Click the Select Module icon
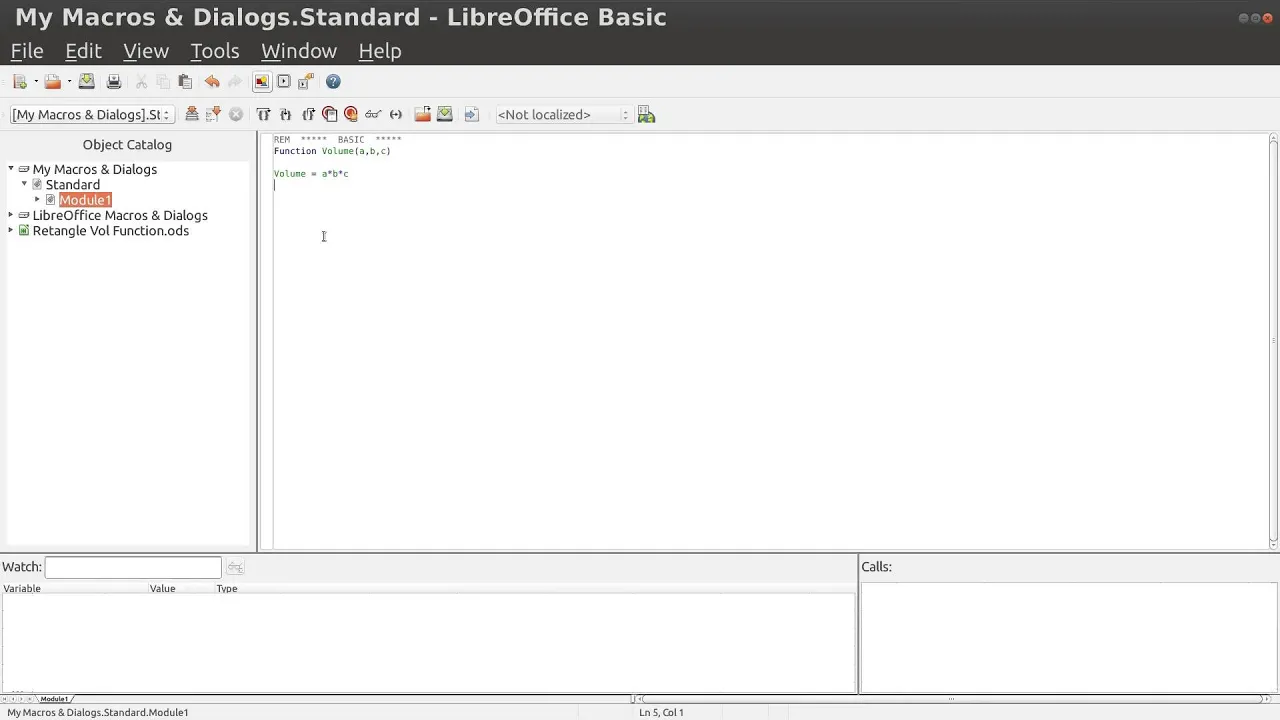The height and width of the screenshot is (720, 1280). coord(306,82)
